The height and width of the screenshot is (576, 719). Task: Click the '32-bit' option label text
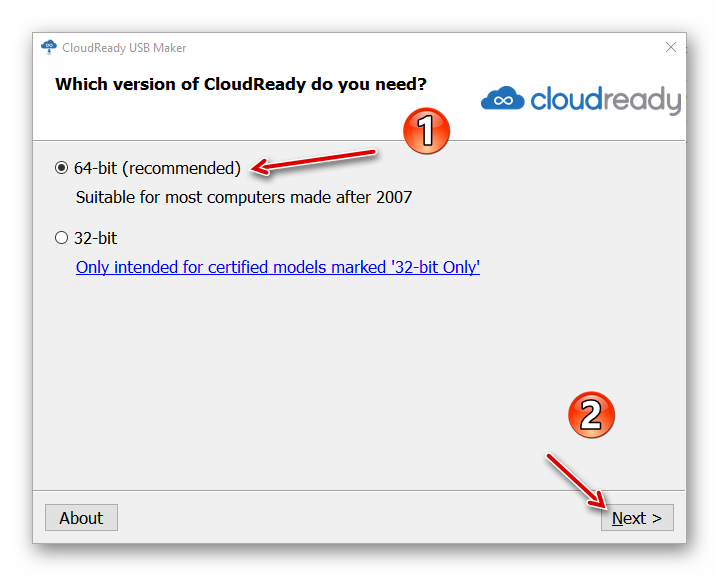point(95,238)
